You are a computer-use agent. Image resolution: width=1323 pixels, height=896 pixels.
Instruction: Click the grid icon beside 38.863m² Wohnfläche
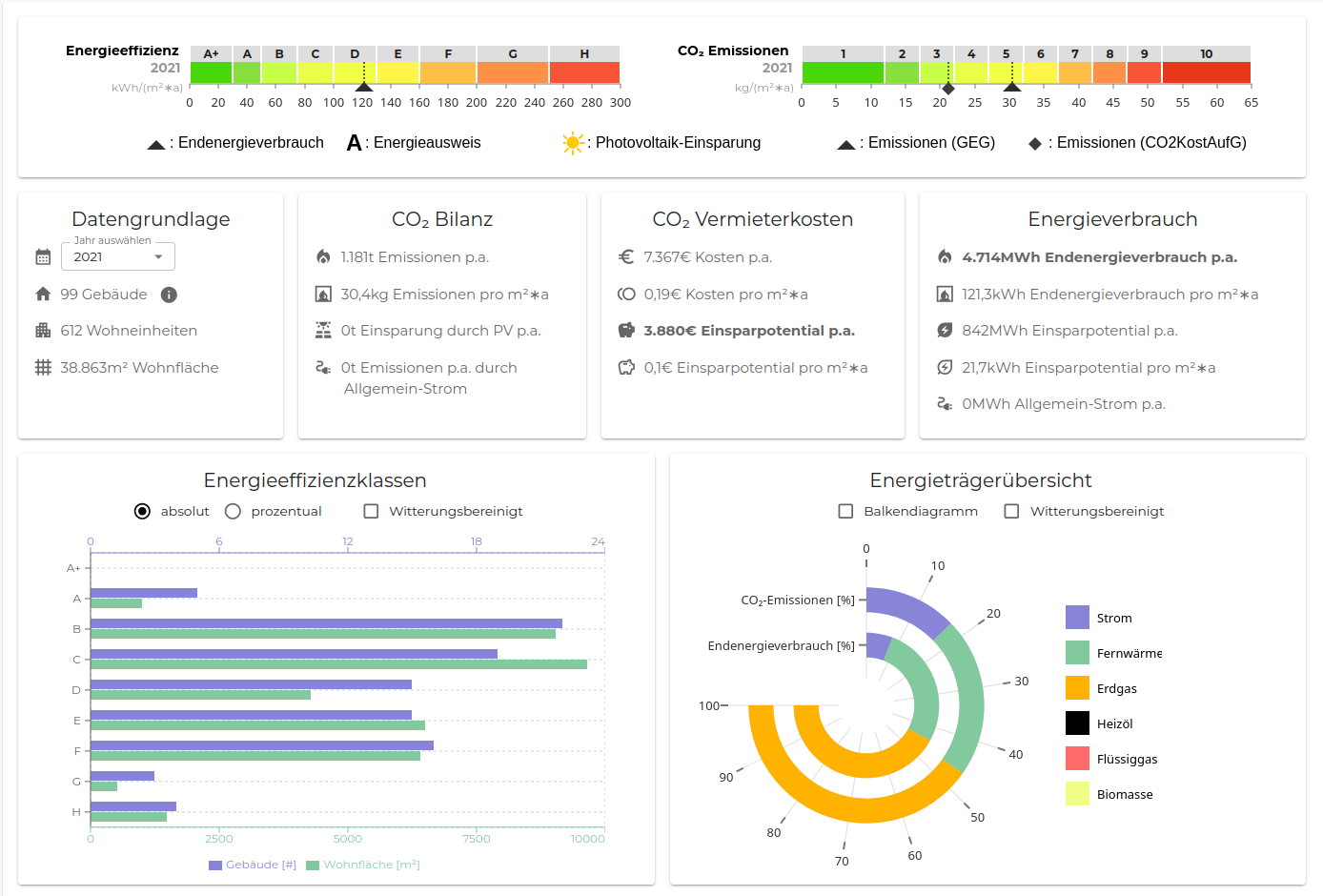point(43,368)
